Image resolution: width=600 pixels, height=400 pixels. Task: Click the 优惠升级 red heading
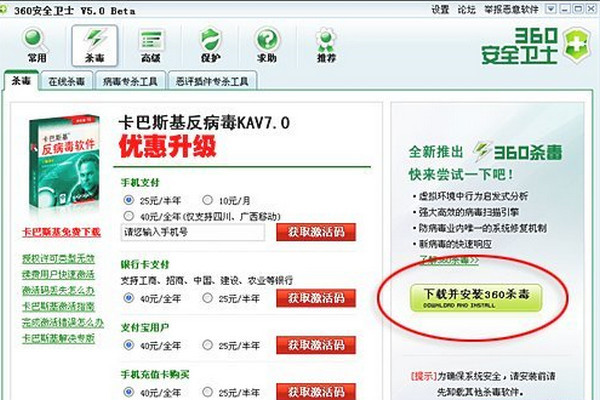point(168,147)
